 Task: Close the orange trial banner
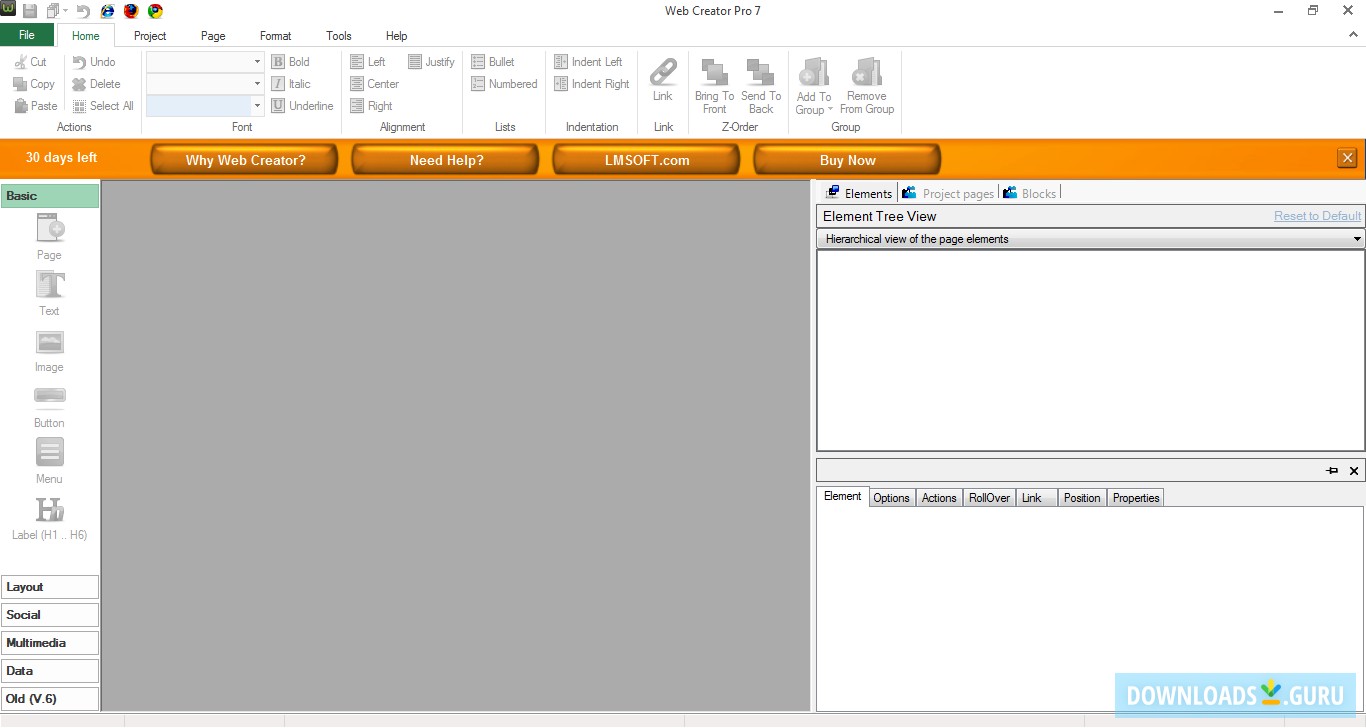(x=1347, y=158)
